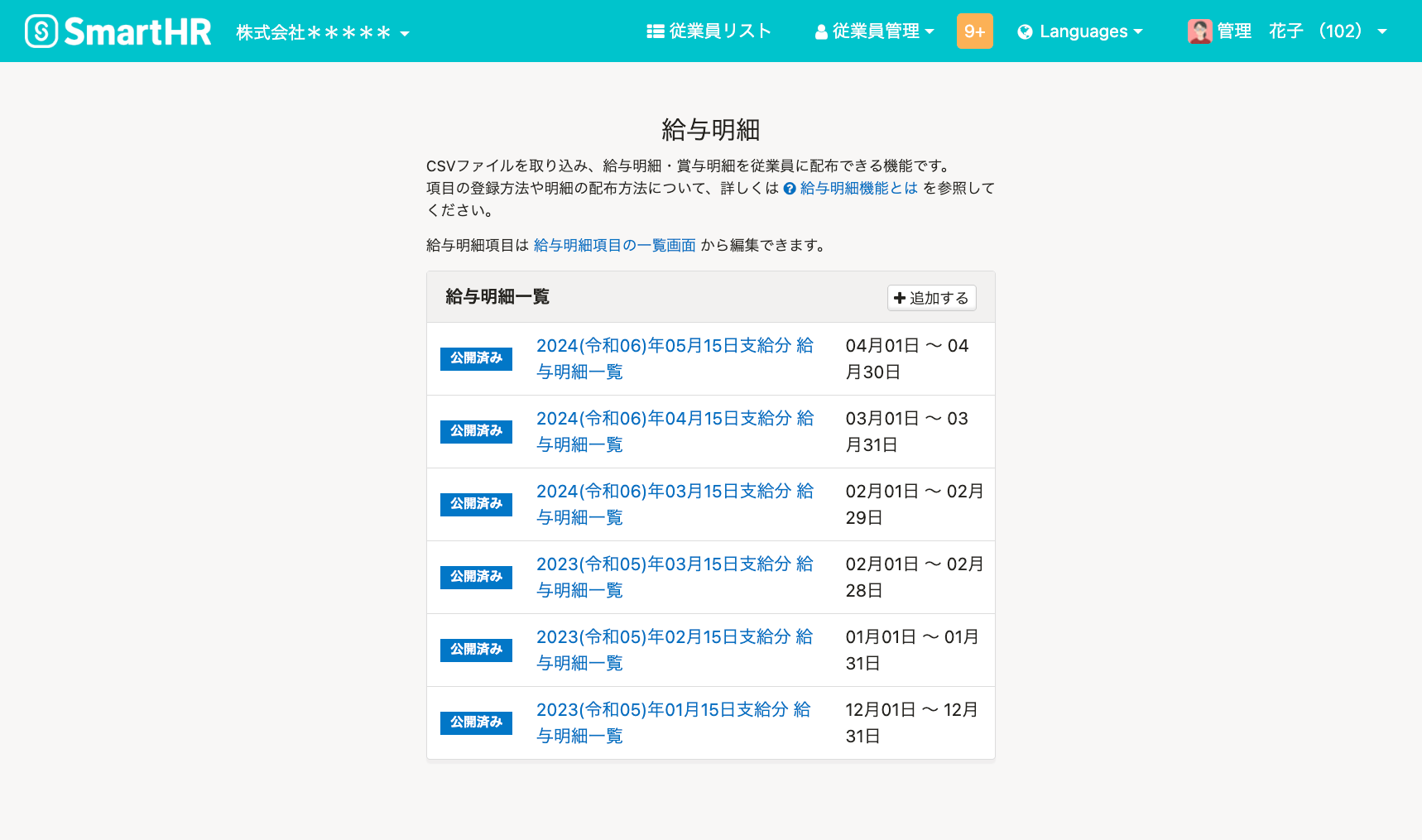
Task: Click 公開済み badge on 2024年03月 row
Action: point(476,504)
